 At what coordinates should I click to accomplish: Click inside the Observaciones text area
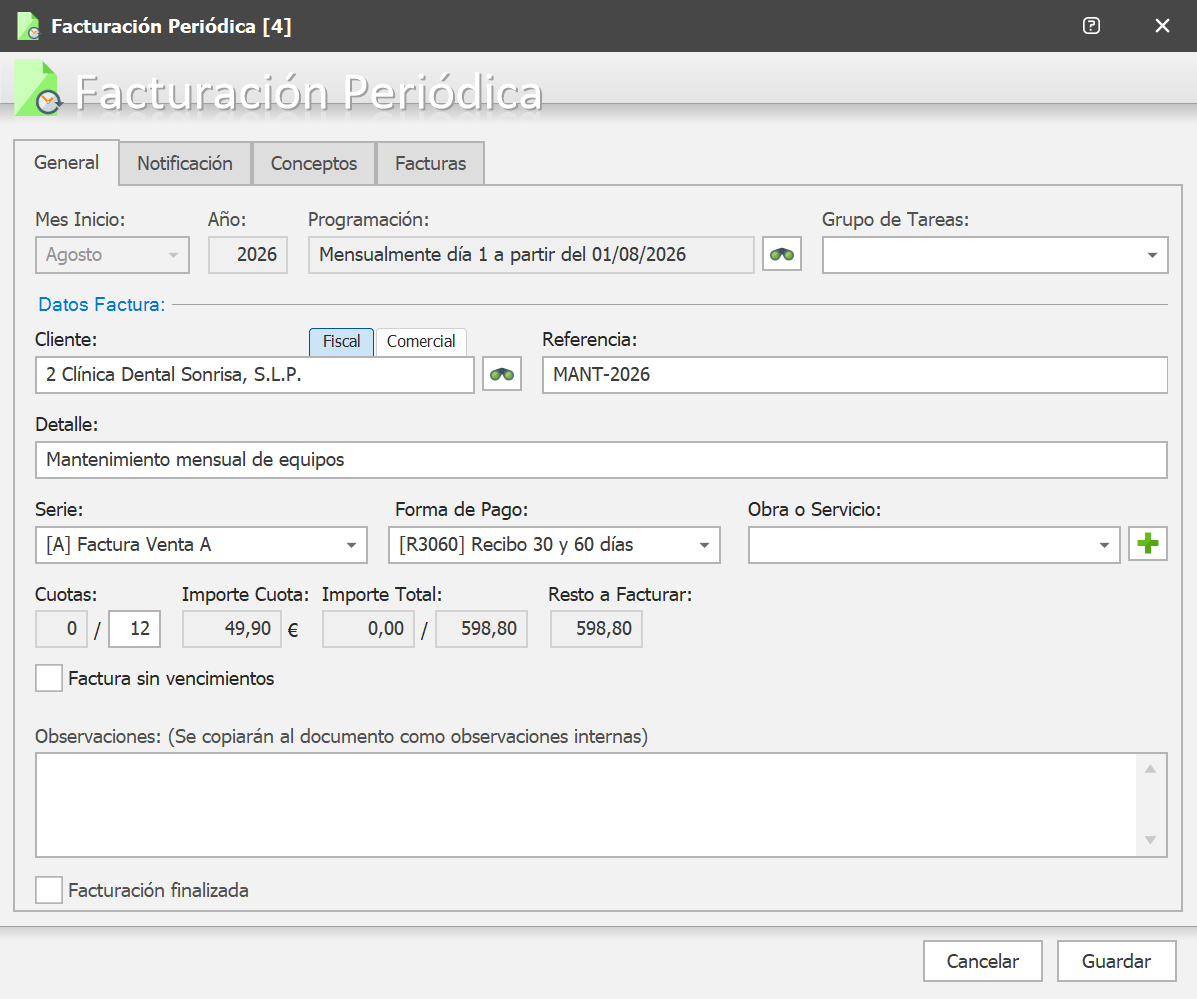(x=586, y=804)
